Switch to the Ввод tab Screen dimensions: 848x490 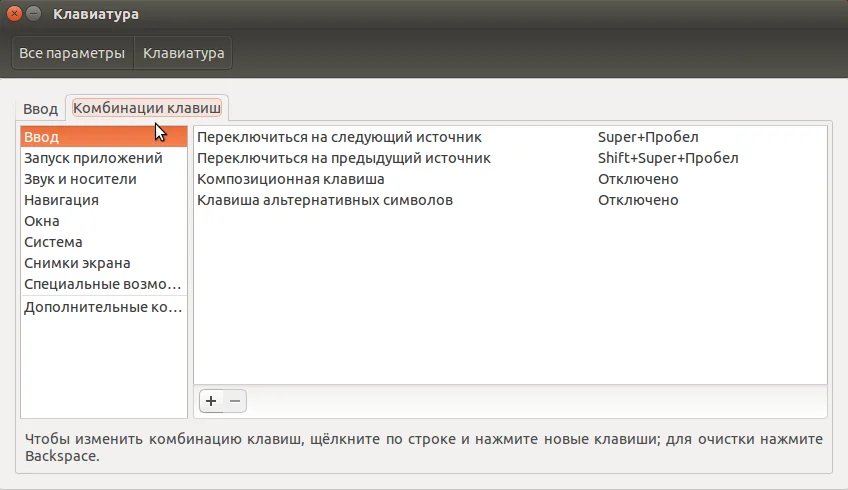pyautogui.click(x=41, y=109)
